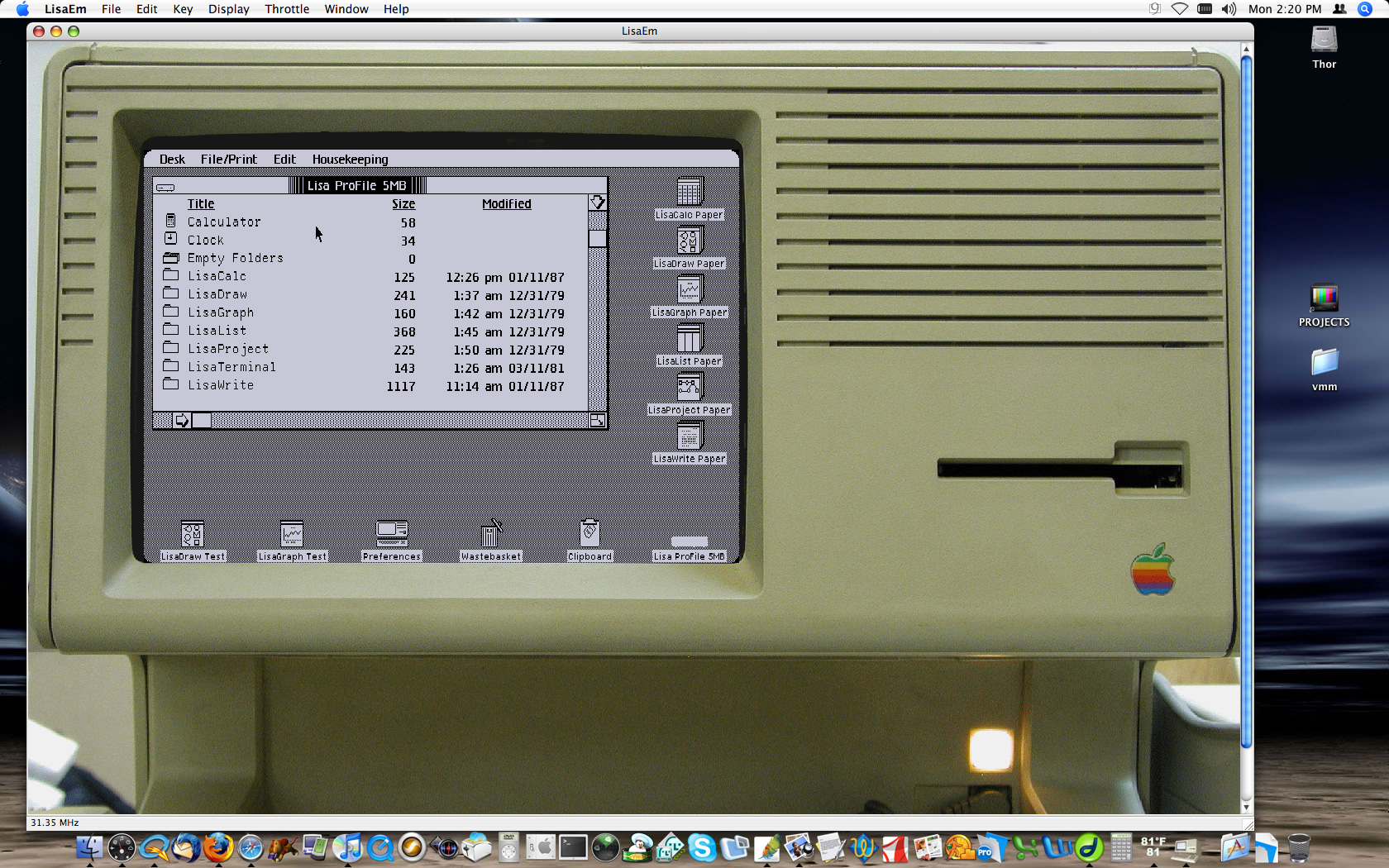
Task: Click the ProFile window title bar disk icon
Action: (x=165, y=188)
